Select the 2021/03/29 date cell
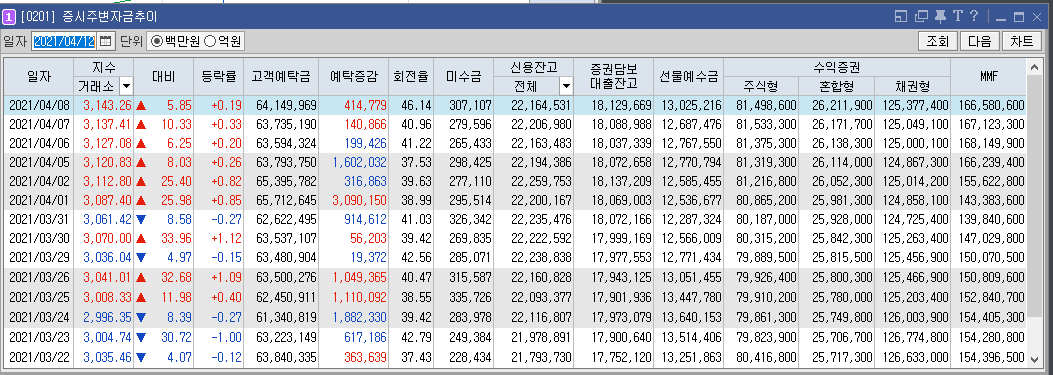 [x=39, y=257]
